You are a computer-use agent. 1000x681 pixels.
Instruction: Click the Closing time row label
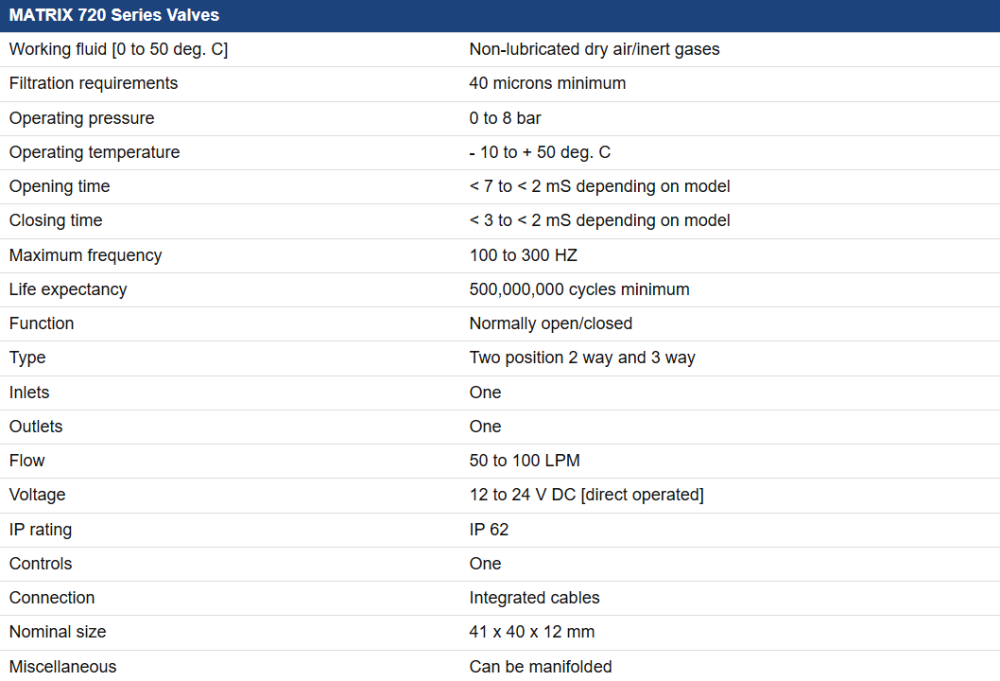coord(56,220)
